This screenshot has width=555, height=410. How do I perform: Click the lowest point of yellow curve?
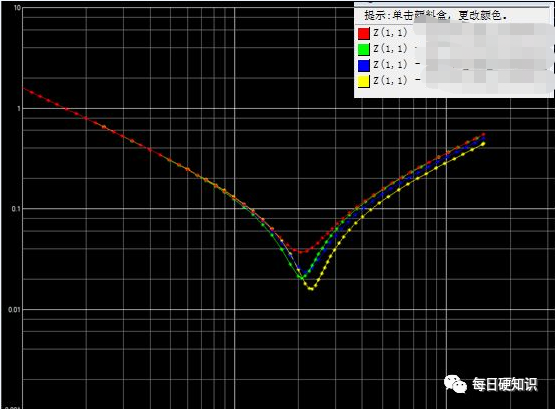click(311, 289)
